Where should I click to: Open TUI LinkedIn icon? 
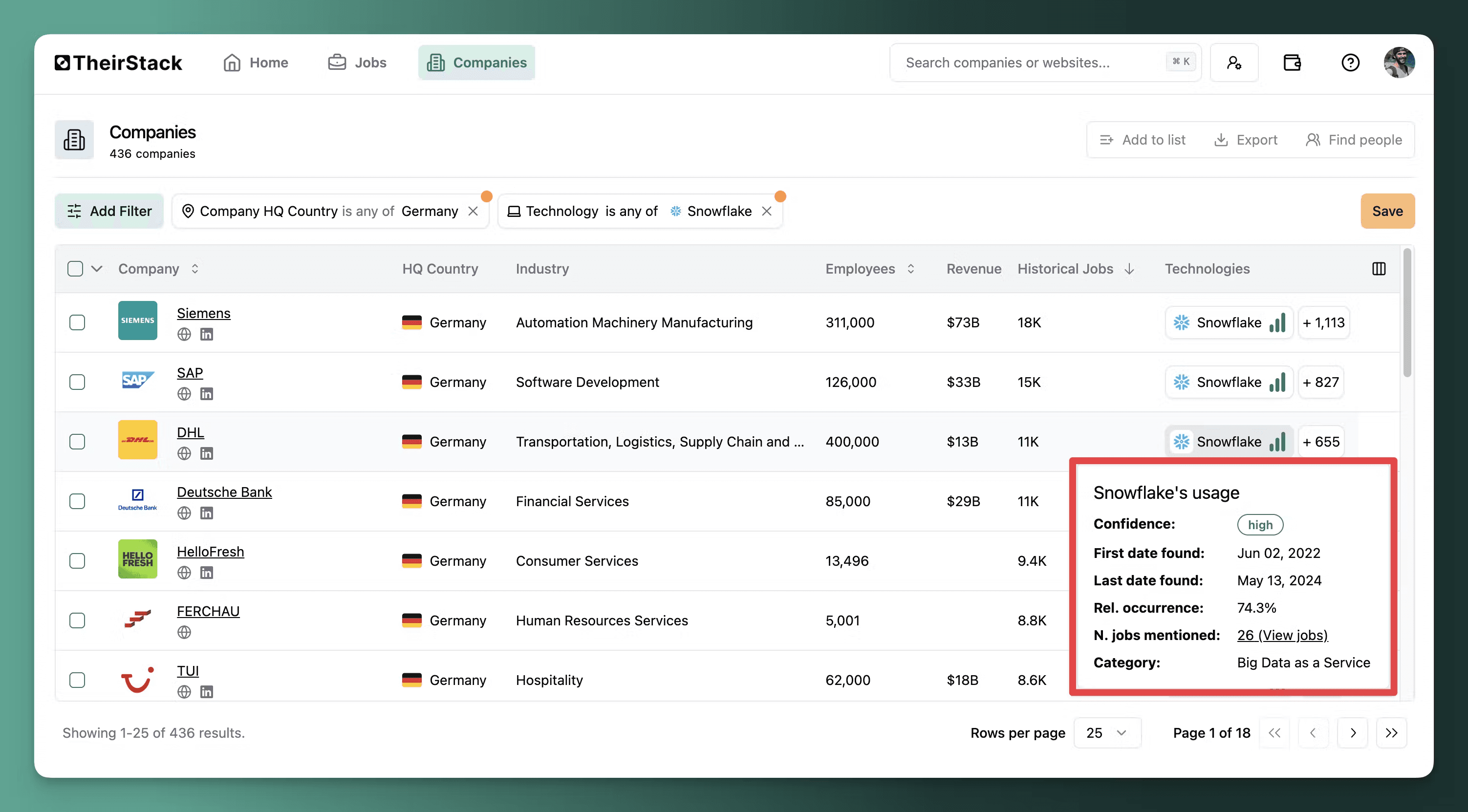(207, 692)
